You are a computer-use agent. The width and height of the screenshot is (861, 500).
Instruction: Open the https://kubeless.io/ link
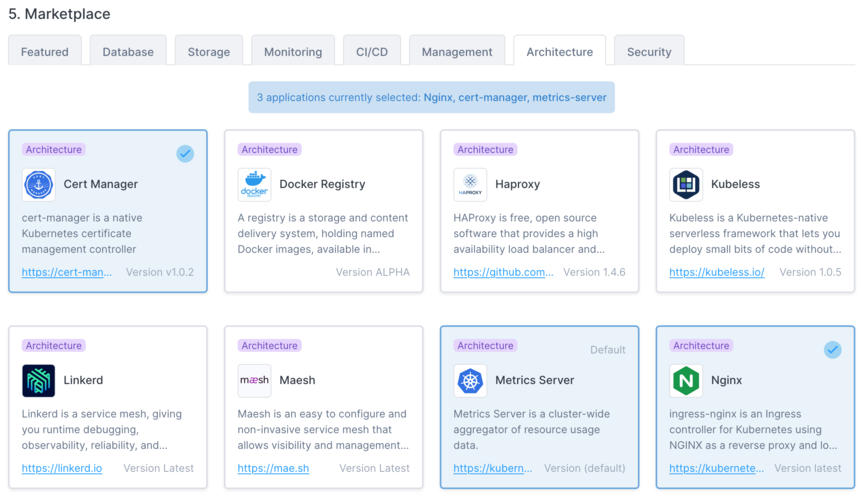click(717, 272)
